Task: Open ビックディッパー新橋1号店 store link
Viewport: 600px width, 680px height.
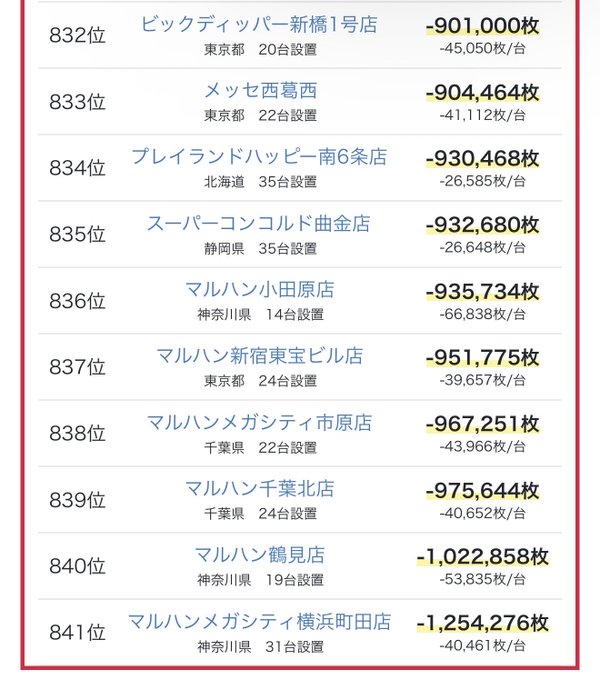Action: tap(259, 24)
